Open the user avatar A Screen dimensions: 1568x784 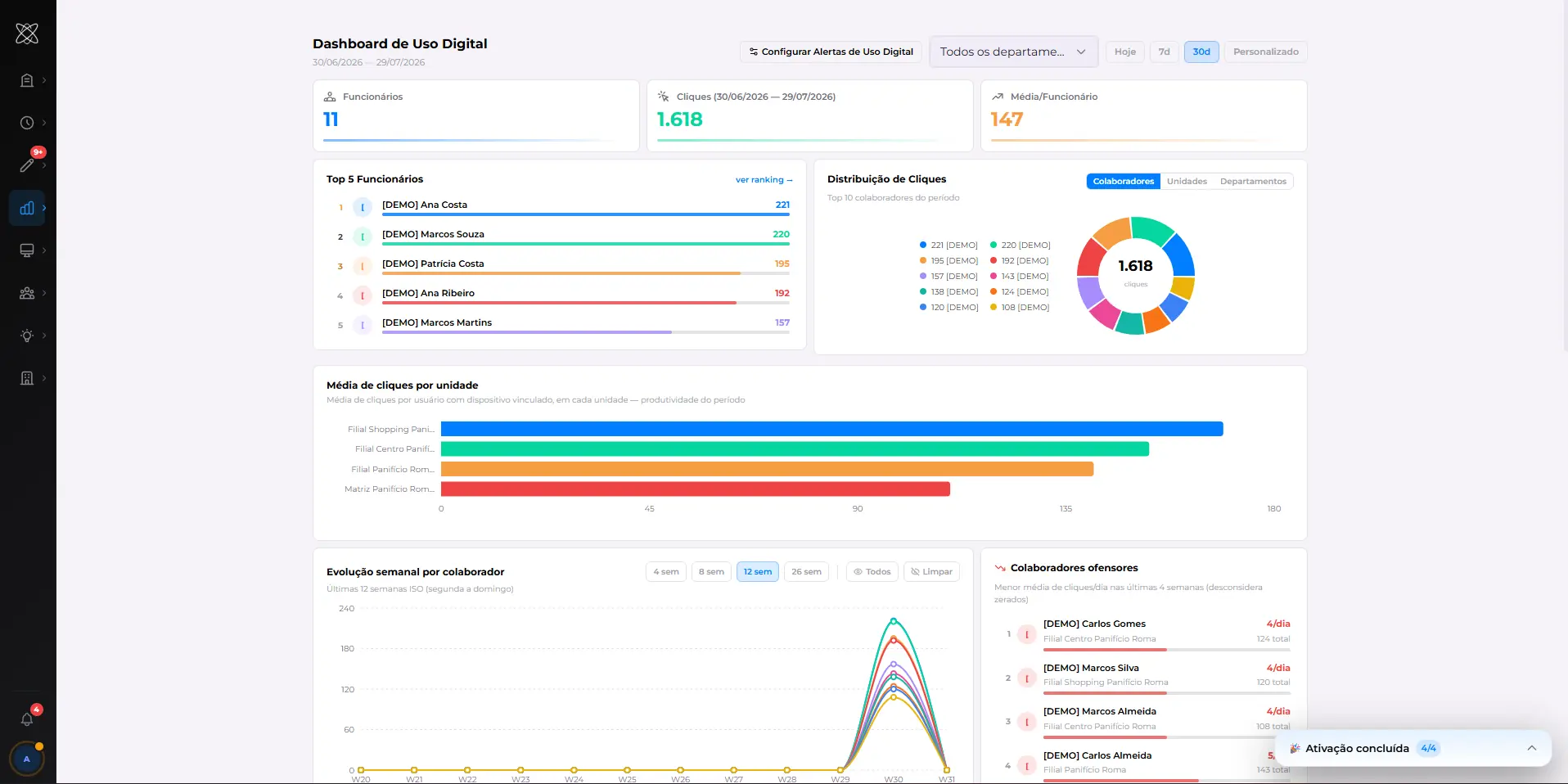coord(27,759)
